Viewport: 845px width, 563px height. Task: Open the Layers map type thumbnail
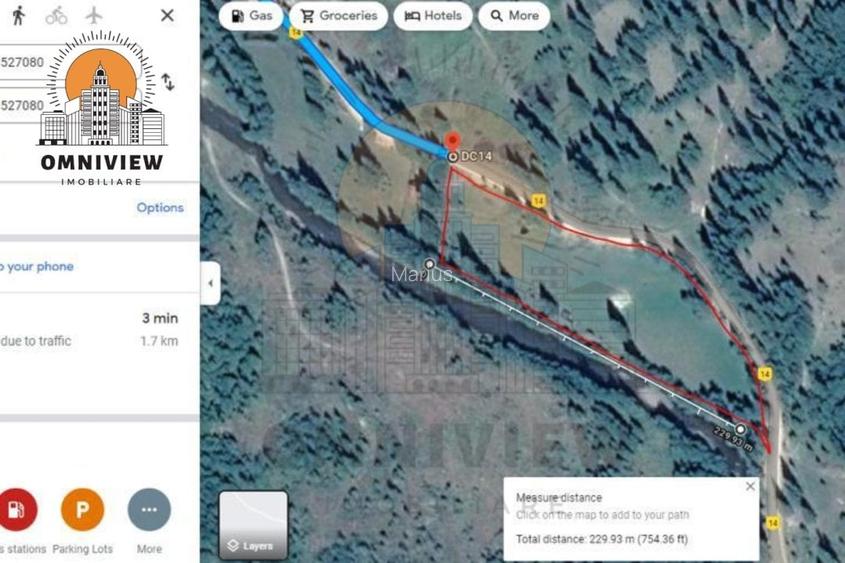coord(253,525)
